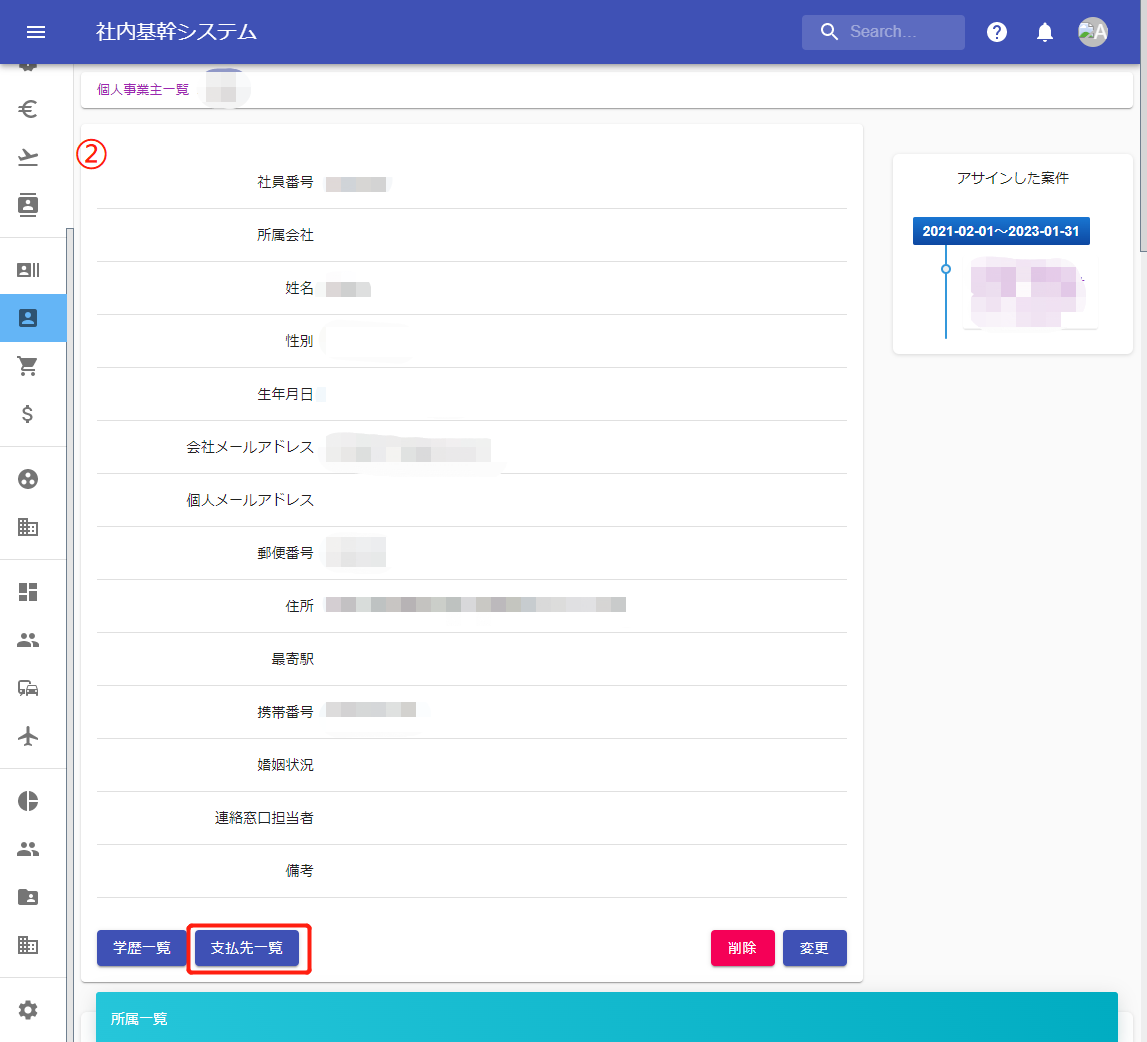Open the user avatar menu
Viewport: 1147px width, 1042px height.
[x=1092, y=32]
